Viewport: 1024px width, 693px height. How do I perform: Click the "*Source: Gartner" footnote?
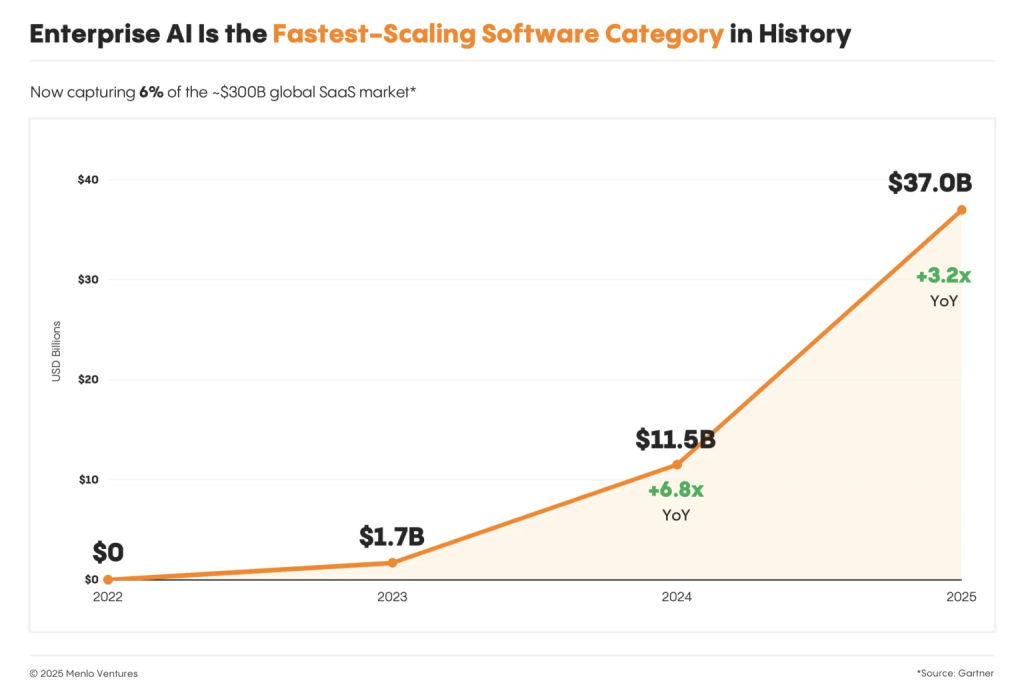[955, 673]
